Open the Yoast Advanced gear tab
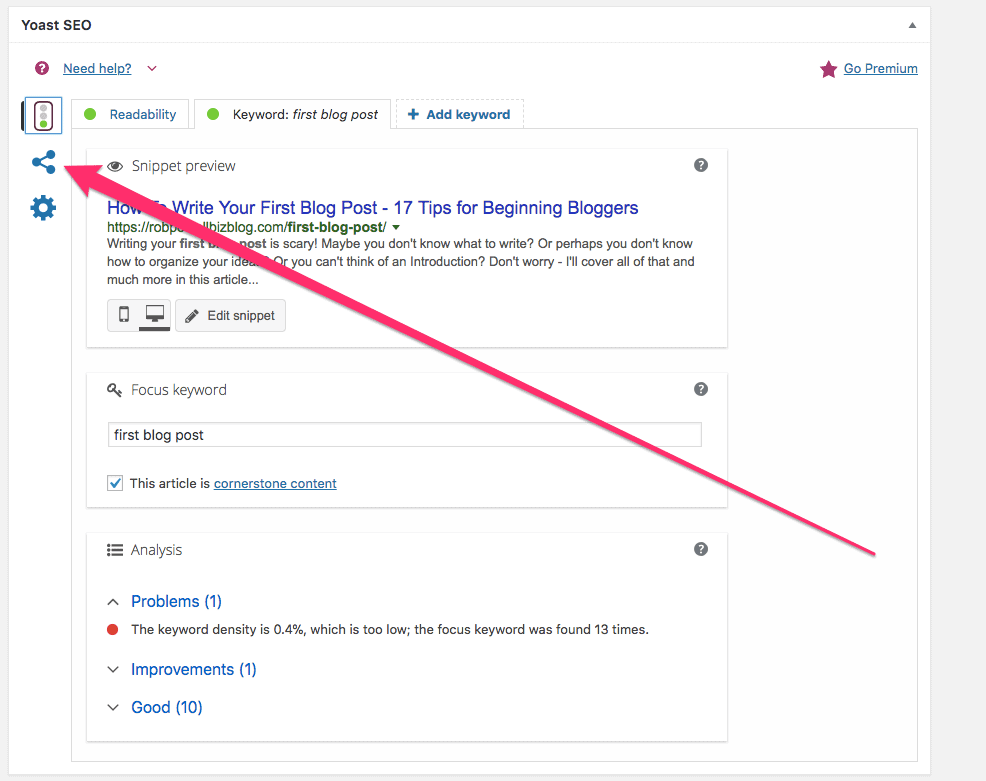Image resolution: width=986 pixels, height=781 pixels. (43, 208)
